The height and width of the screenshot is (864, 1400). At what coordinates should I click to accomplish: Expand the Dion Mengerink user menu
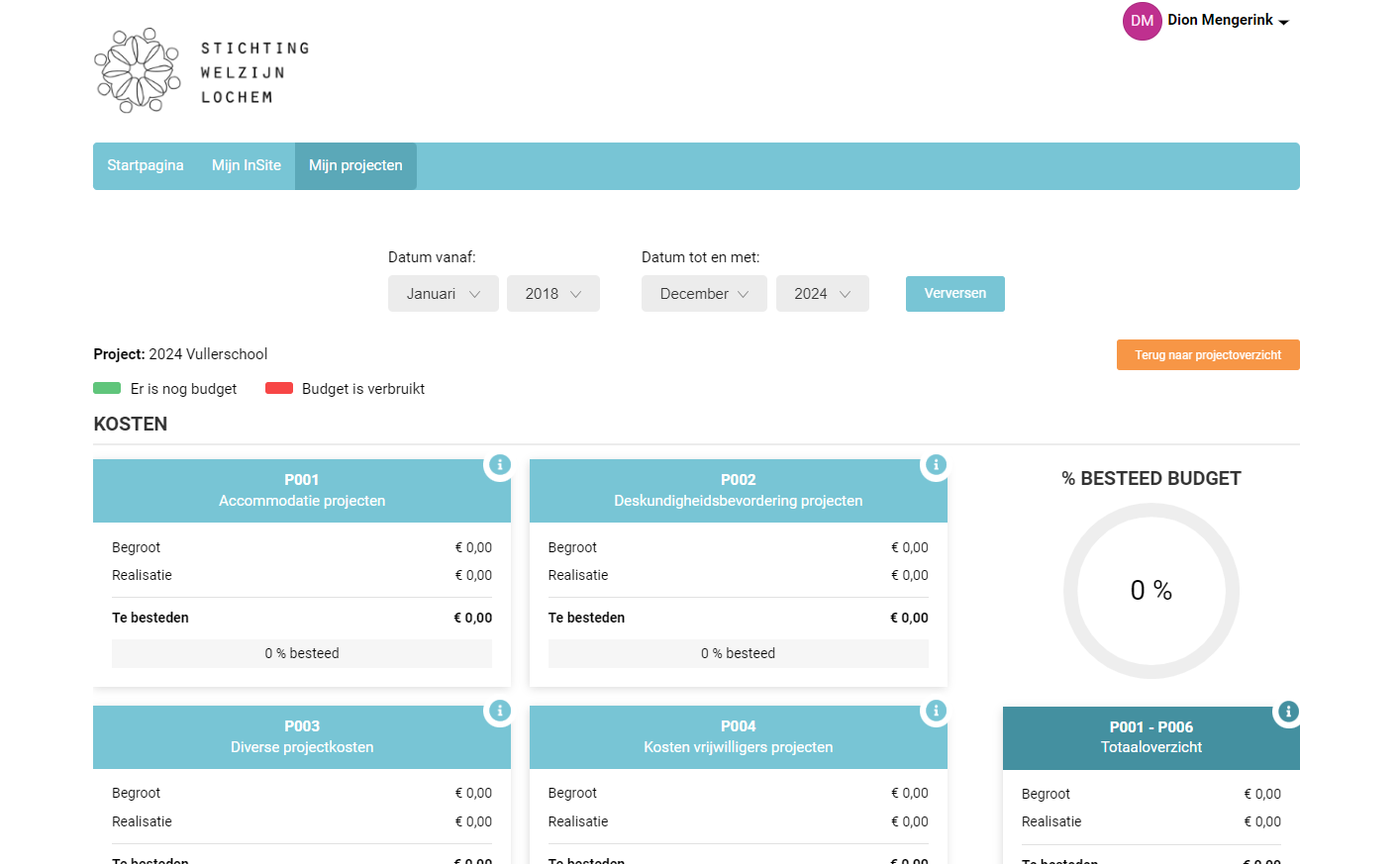point(1229,21)
